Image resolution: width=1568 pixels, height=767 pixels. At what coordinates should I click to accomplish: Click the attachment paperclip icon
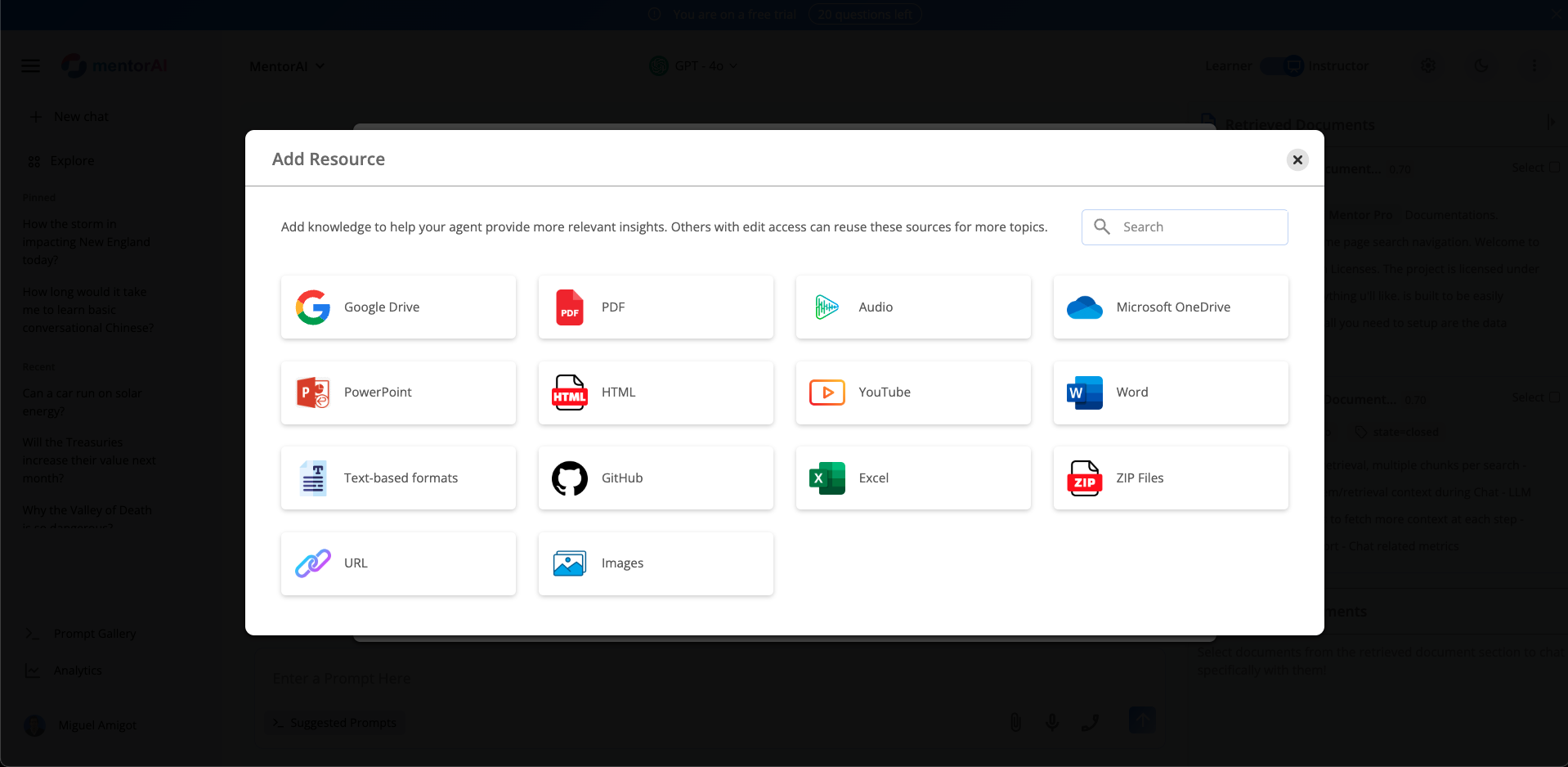1015,722
